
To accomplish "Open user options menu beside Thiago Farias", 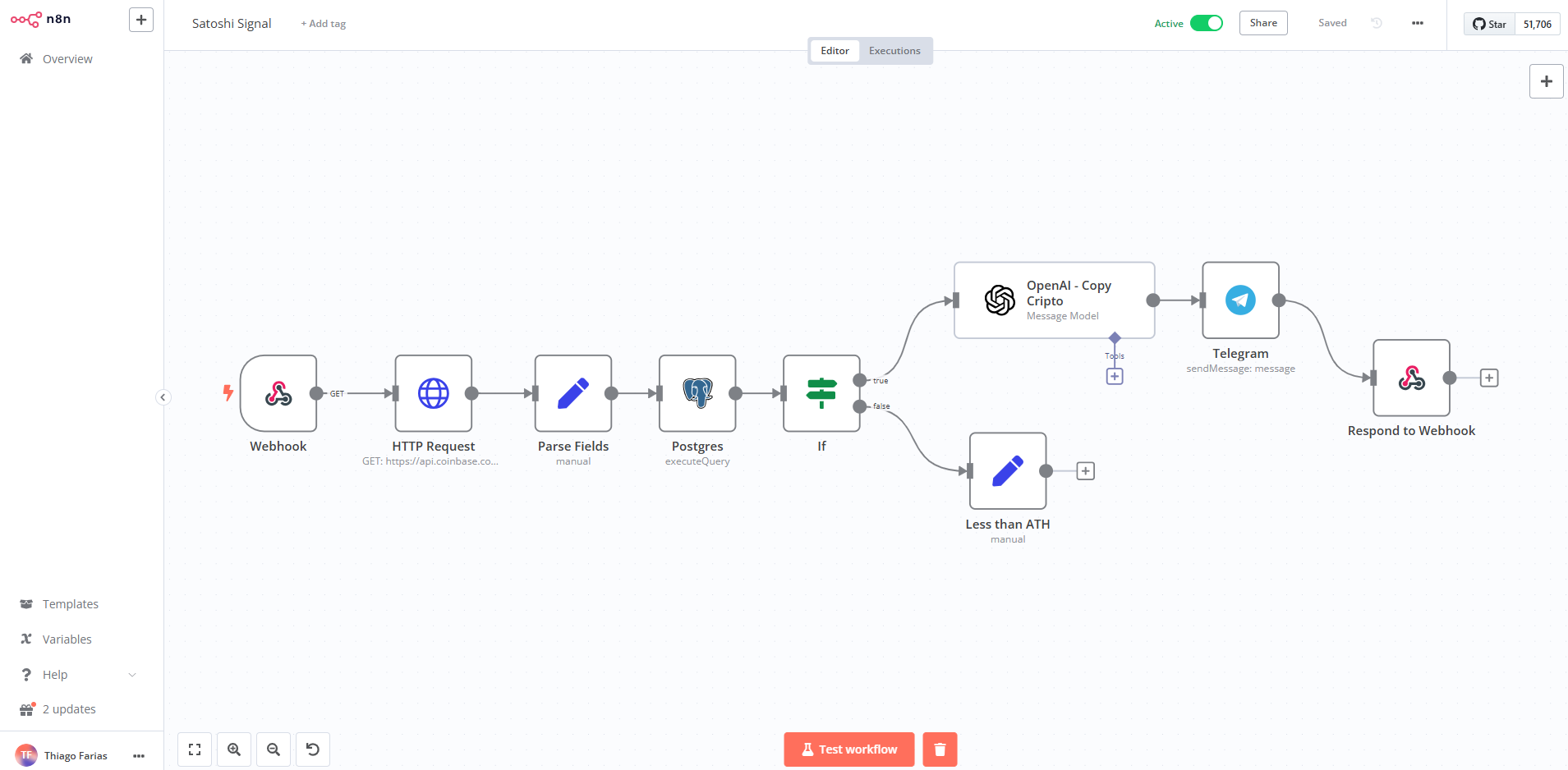I will click(x=139, y=756).
